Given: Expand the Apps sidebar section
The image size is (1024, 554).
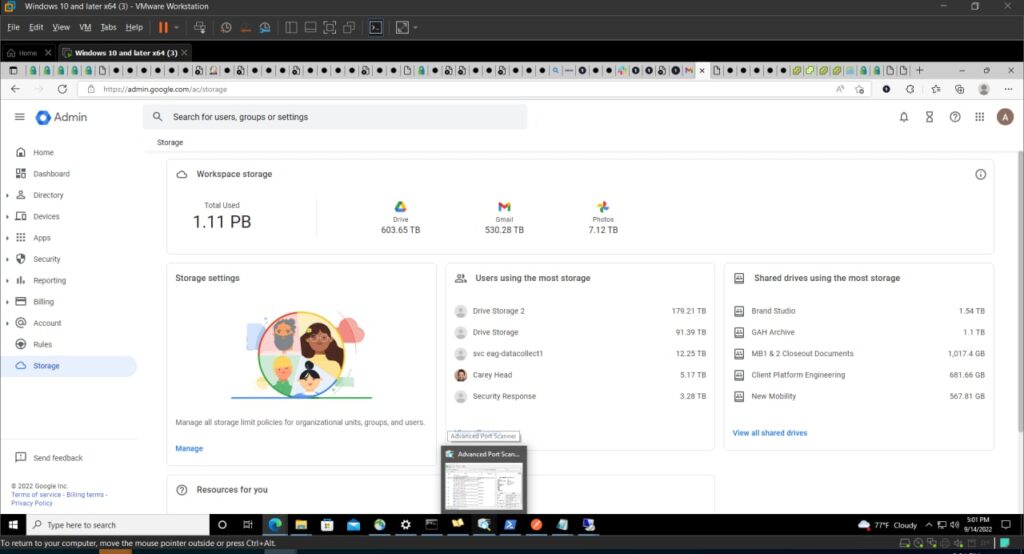Looking at the screenshot, I should point(7,238).
